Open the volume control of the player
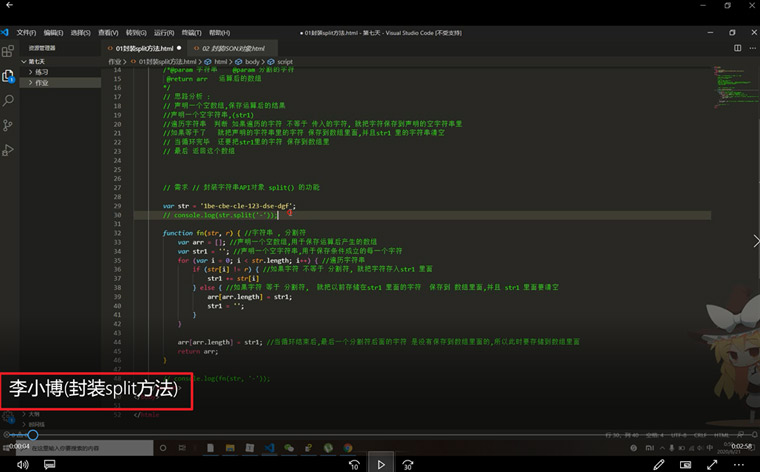 point(22,465)
